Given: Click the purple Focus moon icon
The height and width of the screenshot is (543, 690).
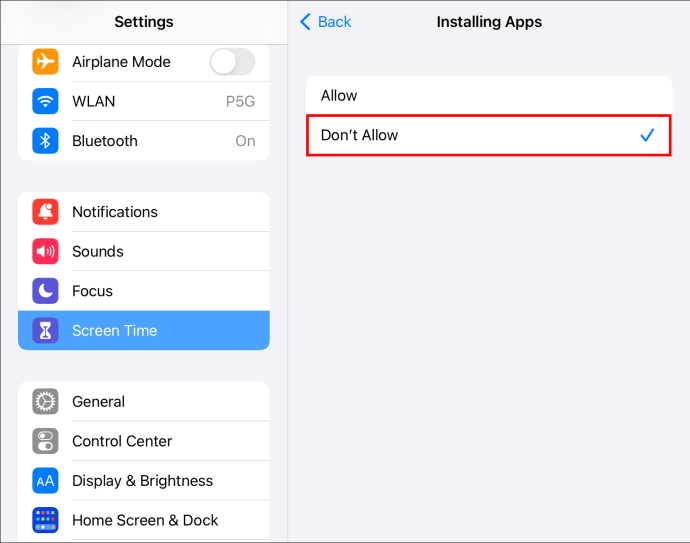Looking at the screenshot, I should (x=45, y=291).
